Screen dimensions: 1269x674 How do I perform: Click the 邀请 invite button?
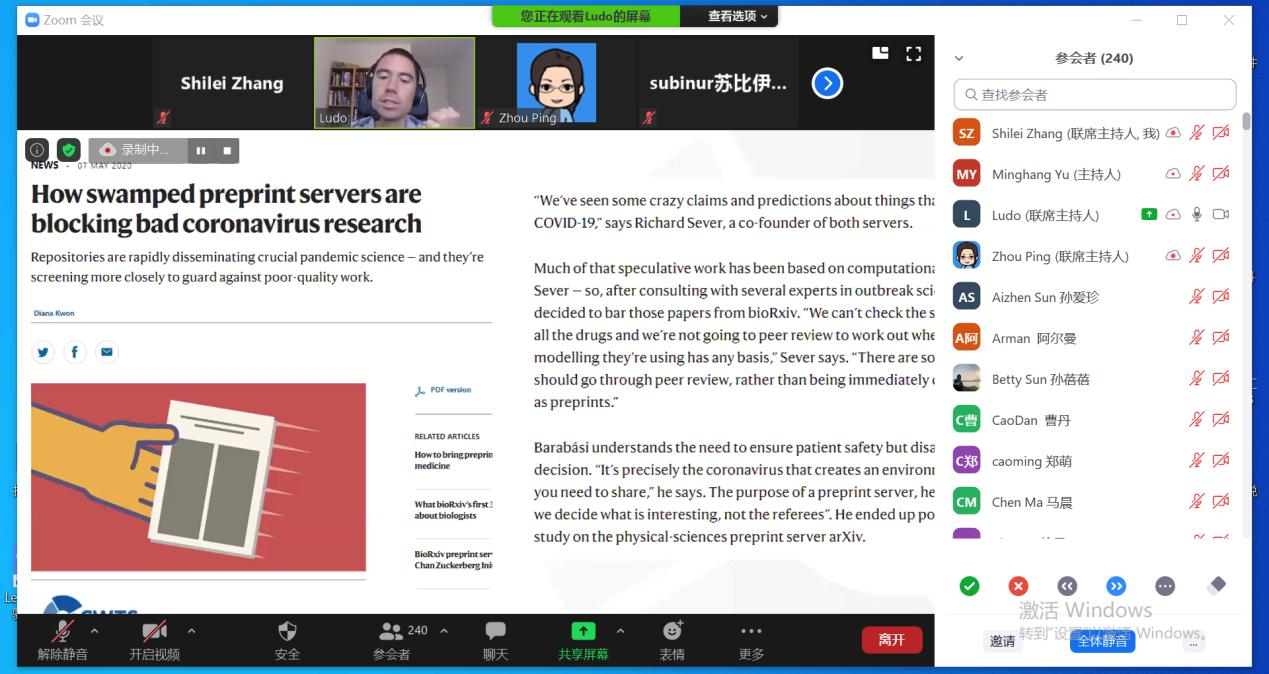[x=1002, y=642]
